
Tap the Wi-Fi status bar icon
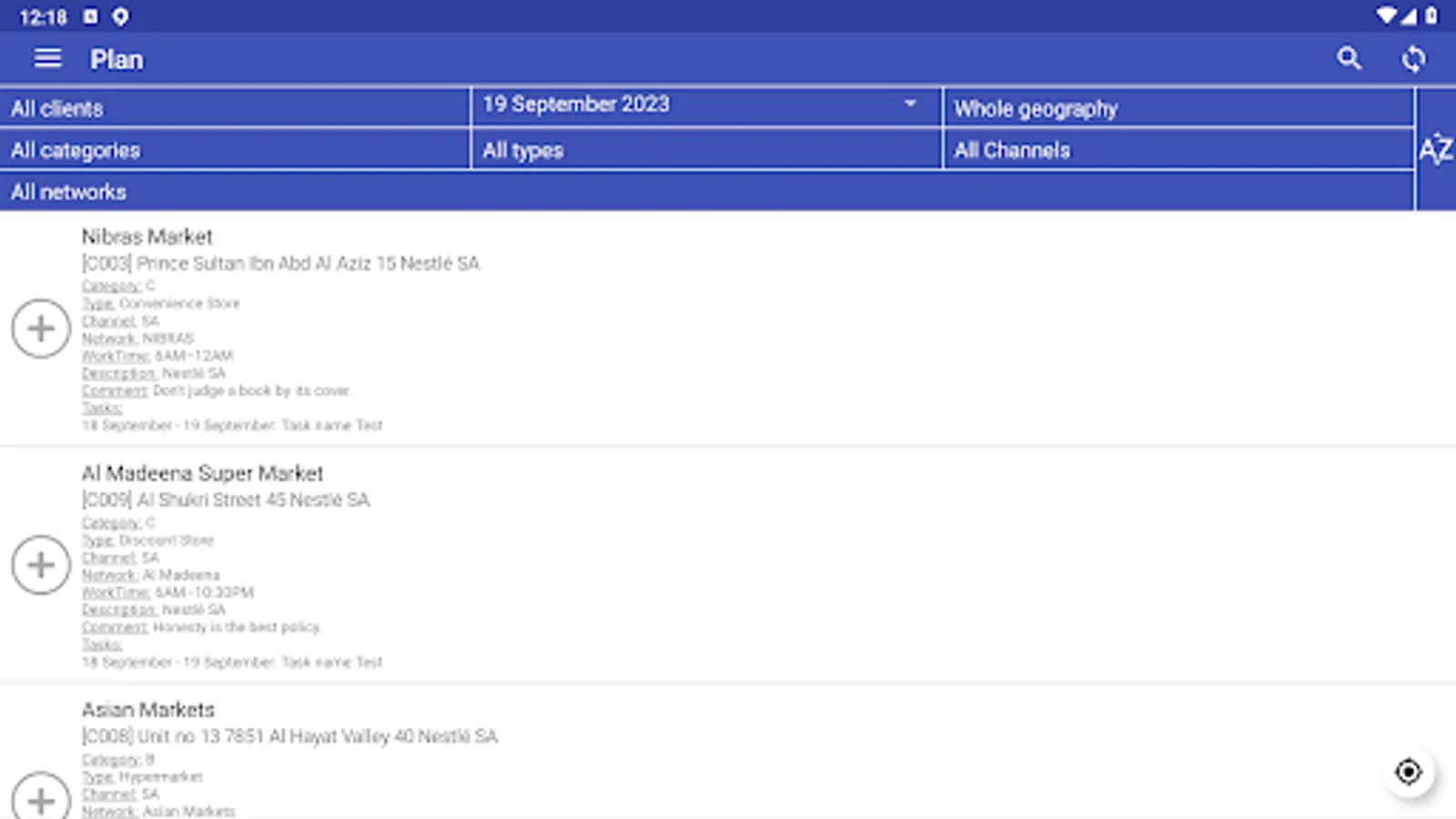point(1386,15)
